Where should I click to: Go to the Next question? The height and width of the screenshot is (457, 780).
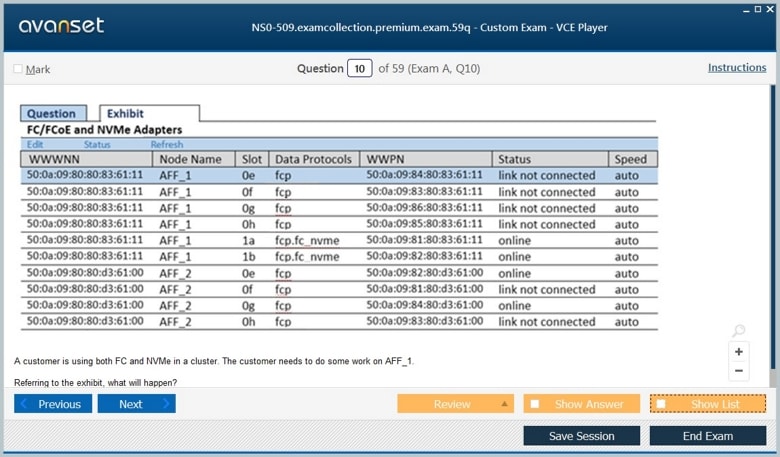(136, 404)
